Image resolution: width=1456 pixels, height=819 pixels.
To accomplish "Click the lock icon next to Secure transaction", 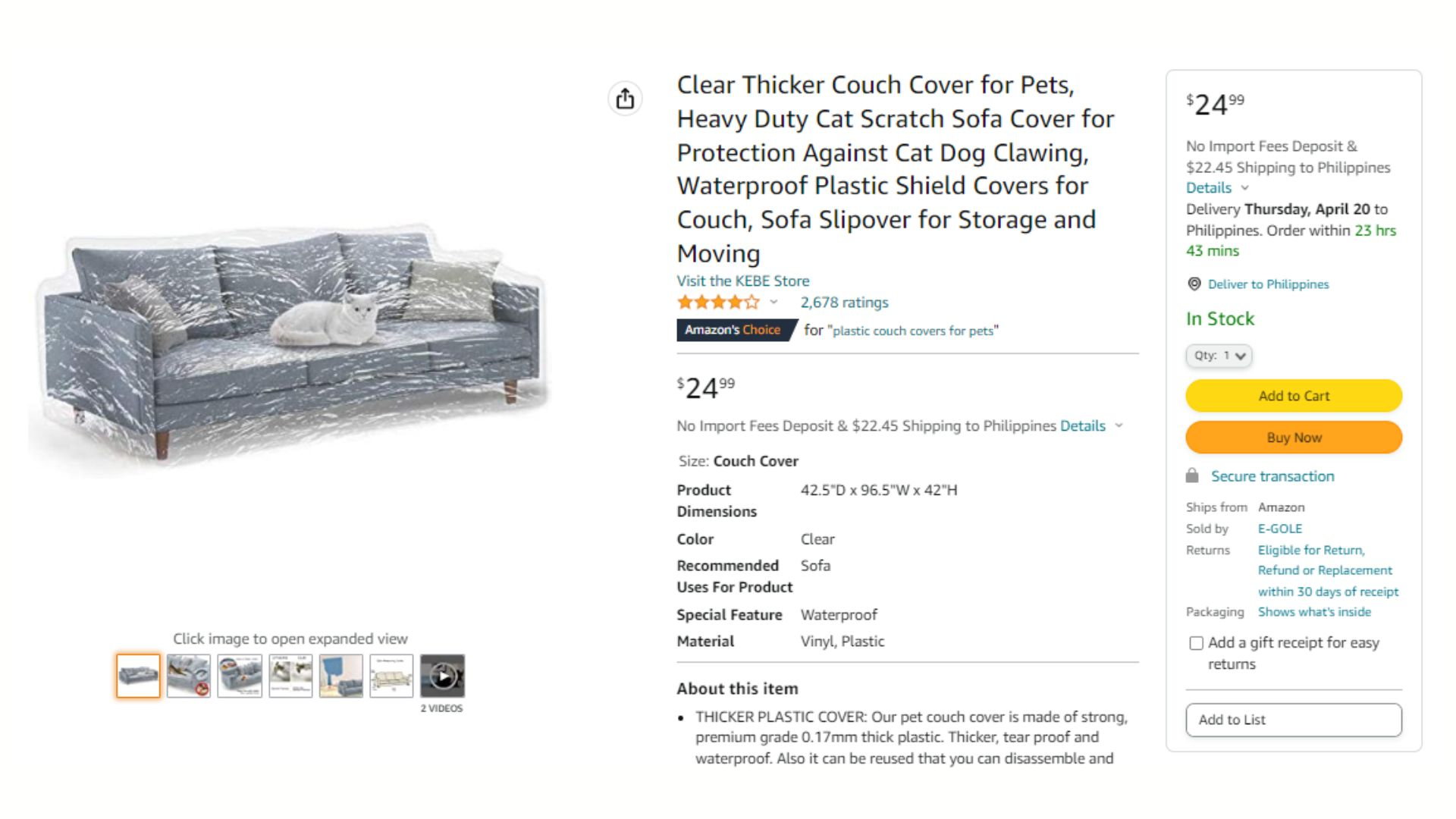I will (1192, 476).
